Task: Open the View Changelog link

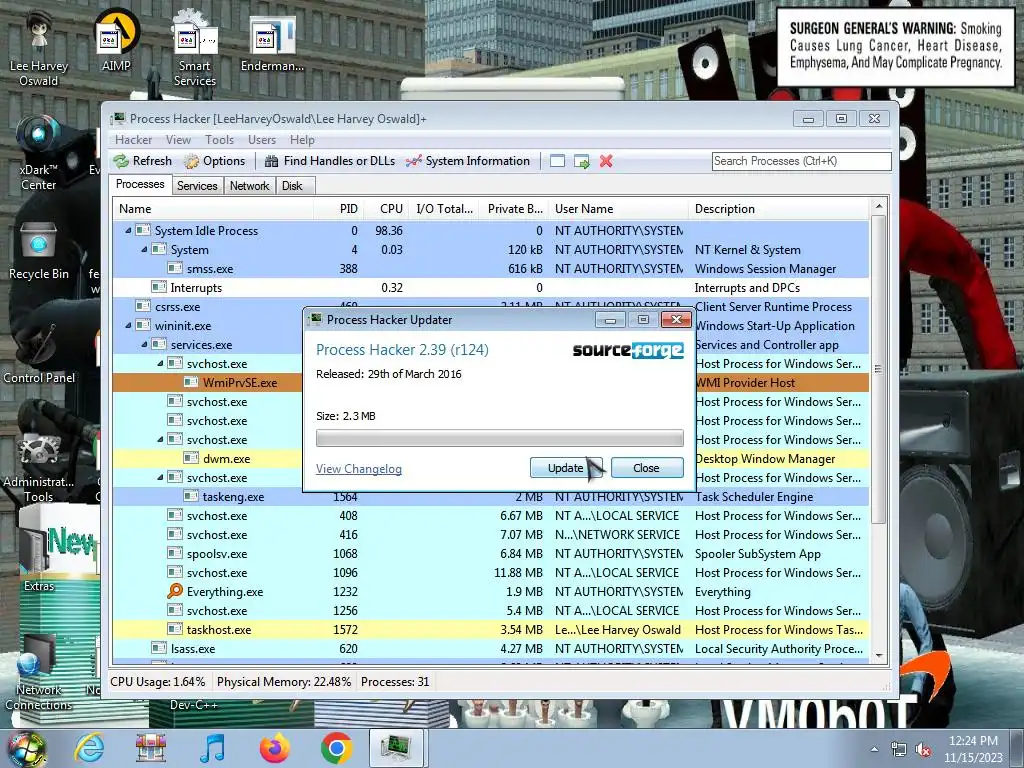Action: [359, 469]
